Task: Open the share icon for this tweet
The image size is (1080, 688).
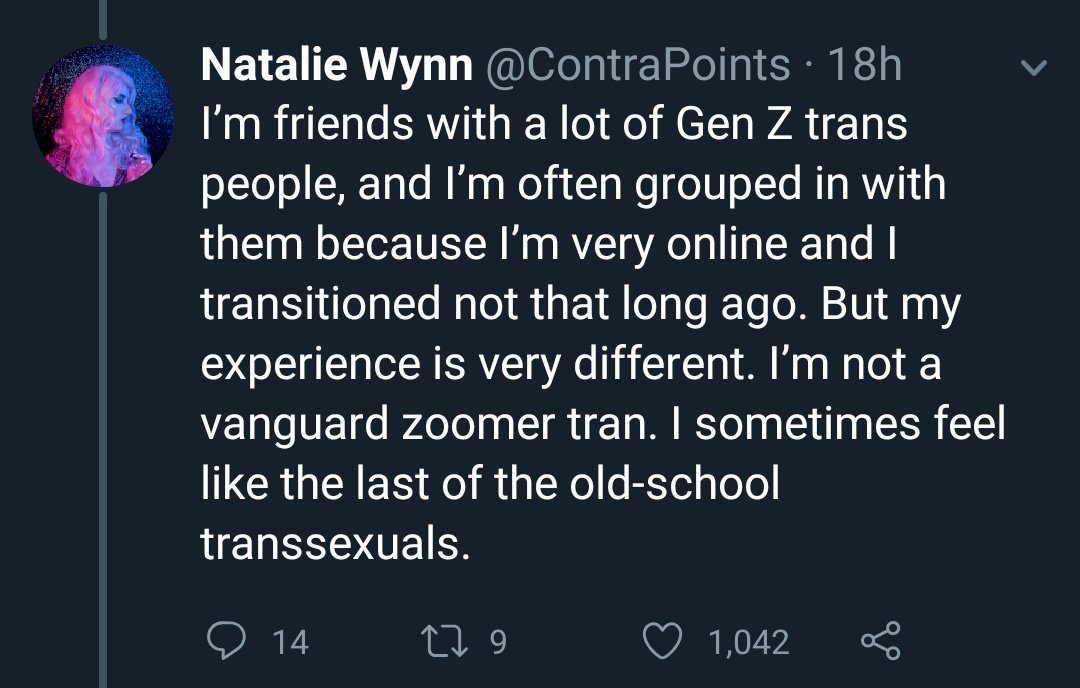Action: coord(881,640)
